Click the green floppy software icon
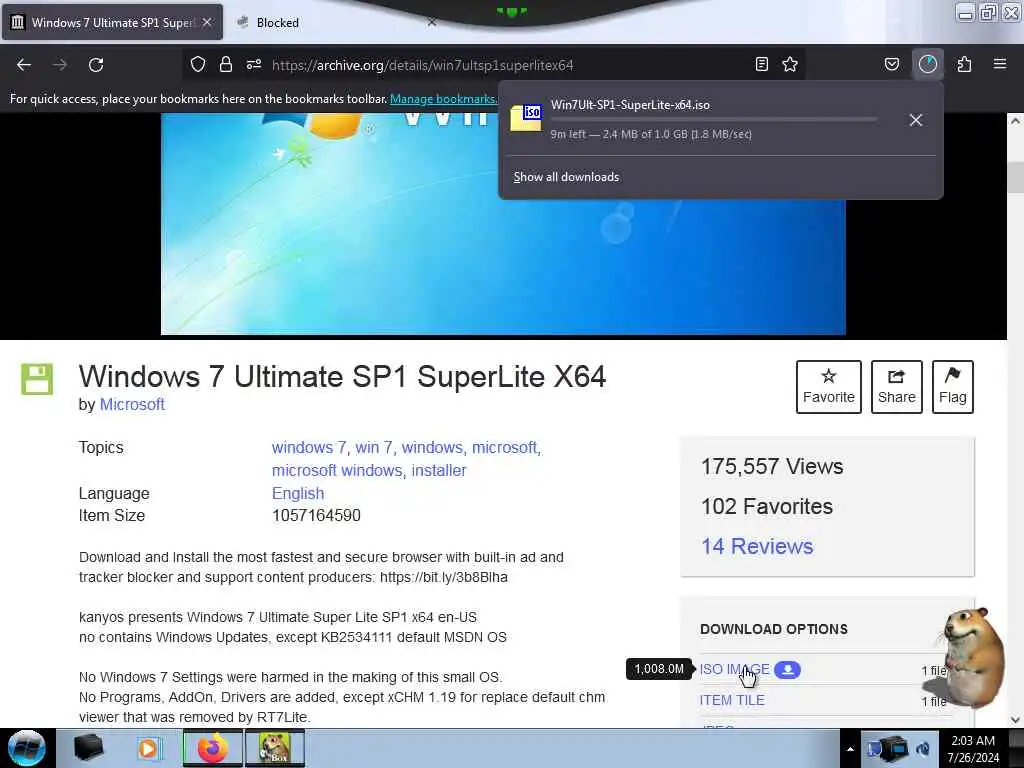The width and height of the screenshot is (1024, 768). [37, 379]
